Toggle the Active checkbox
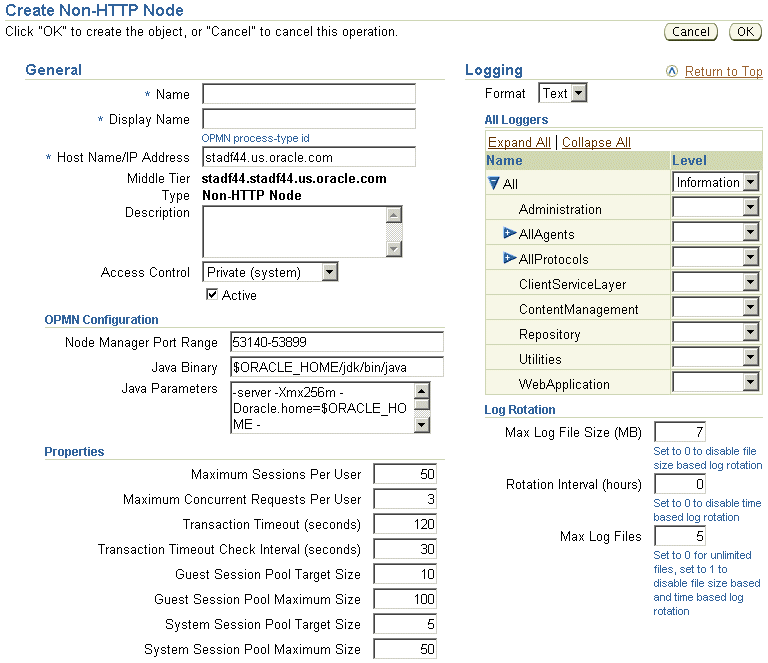 (x=212, y=295)
